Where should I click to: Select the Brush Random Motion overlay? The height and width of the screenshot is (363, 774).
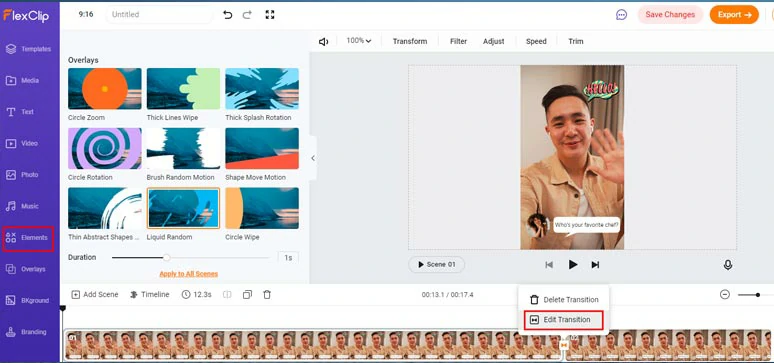[183, 149]
